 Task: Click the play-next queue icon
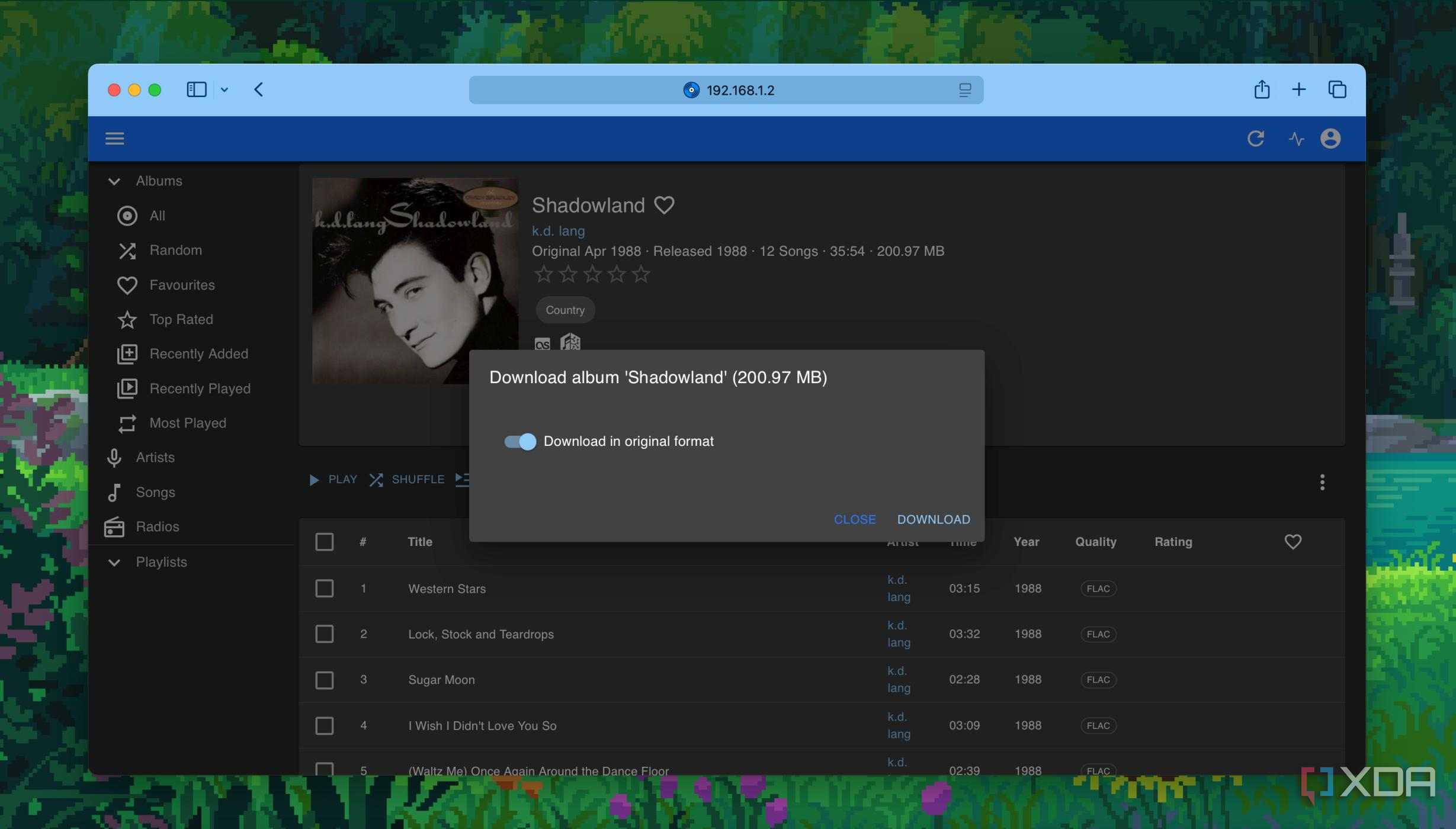pyautogui.click(x=462, y=479)
